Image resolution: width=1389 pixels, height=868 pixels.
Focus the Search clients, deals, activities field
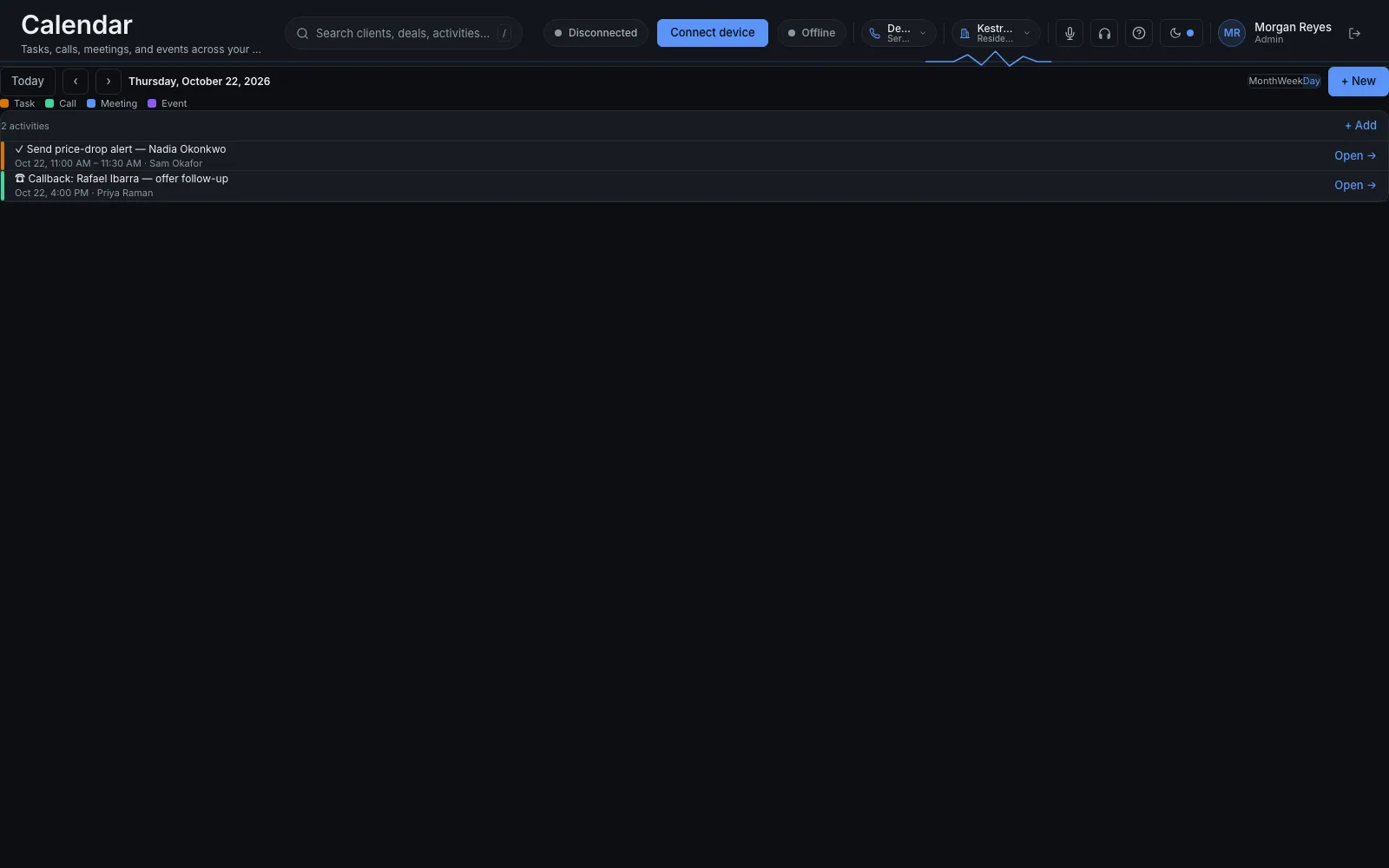point(403,33)
